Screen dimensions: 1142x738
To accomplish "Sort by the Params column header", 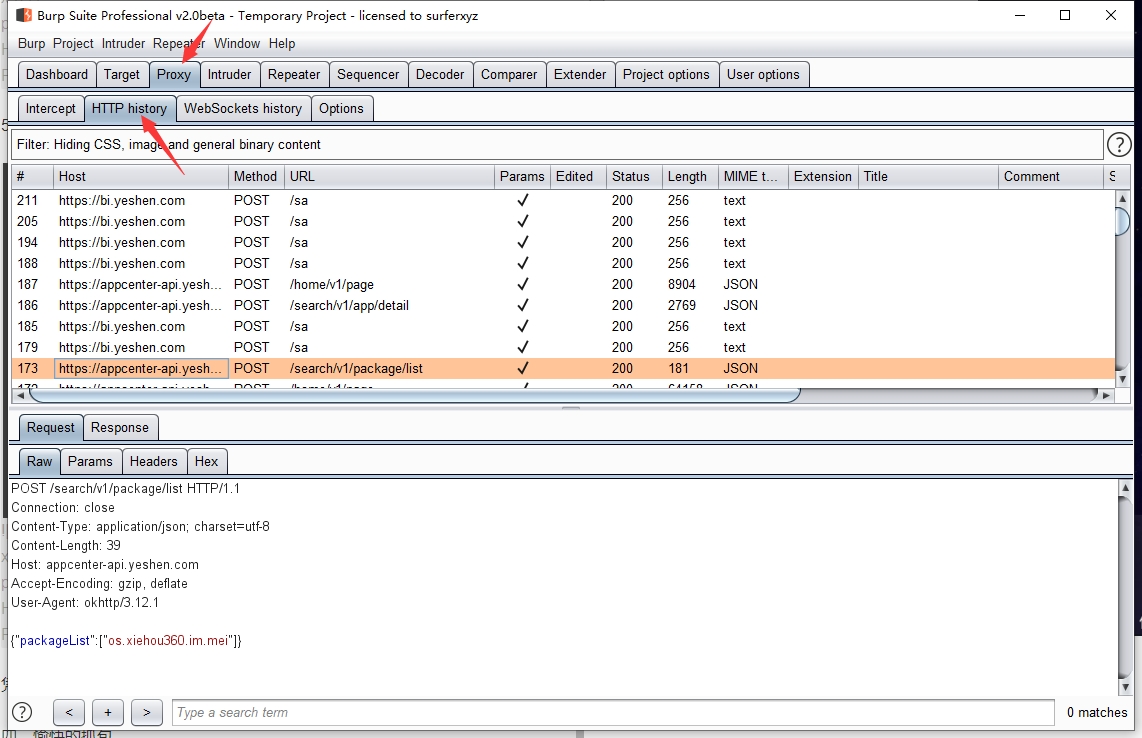I will pyautogui.click(x=522, y=176).
